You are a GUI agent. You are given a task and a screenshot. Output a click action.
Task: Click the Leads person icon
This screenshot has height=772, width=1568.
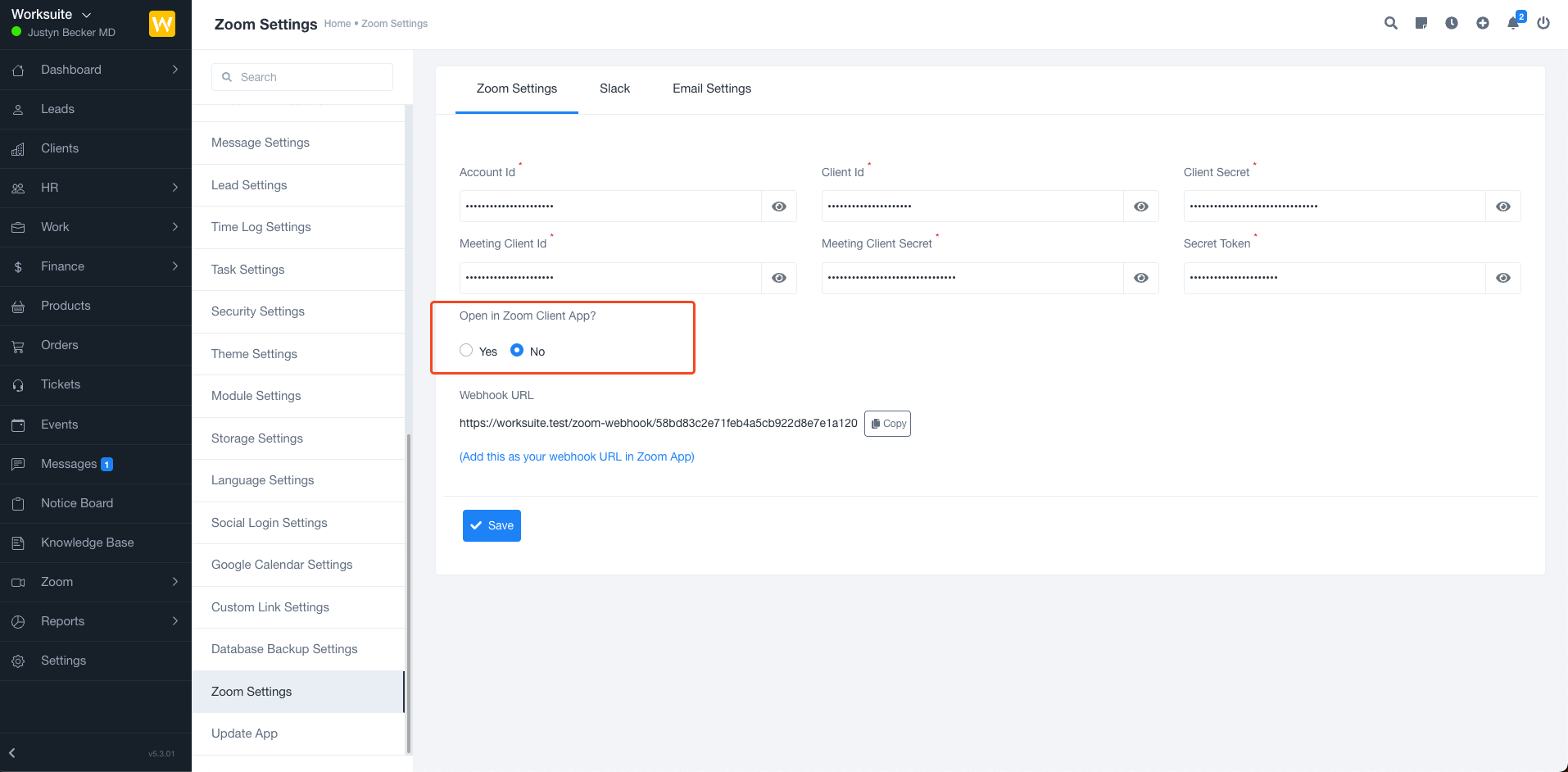coord(18,110)
